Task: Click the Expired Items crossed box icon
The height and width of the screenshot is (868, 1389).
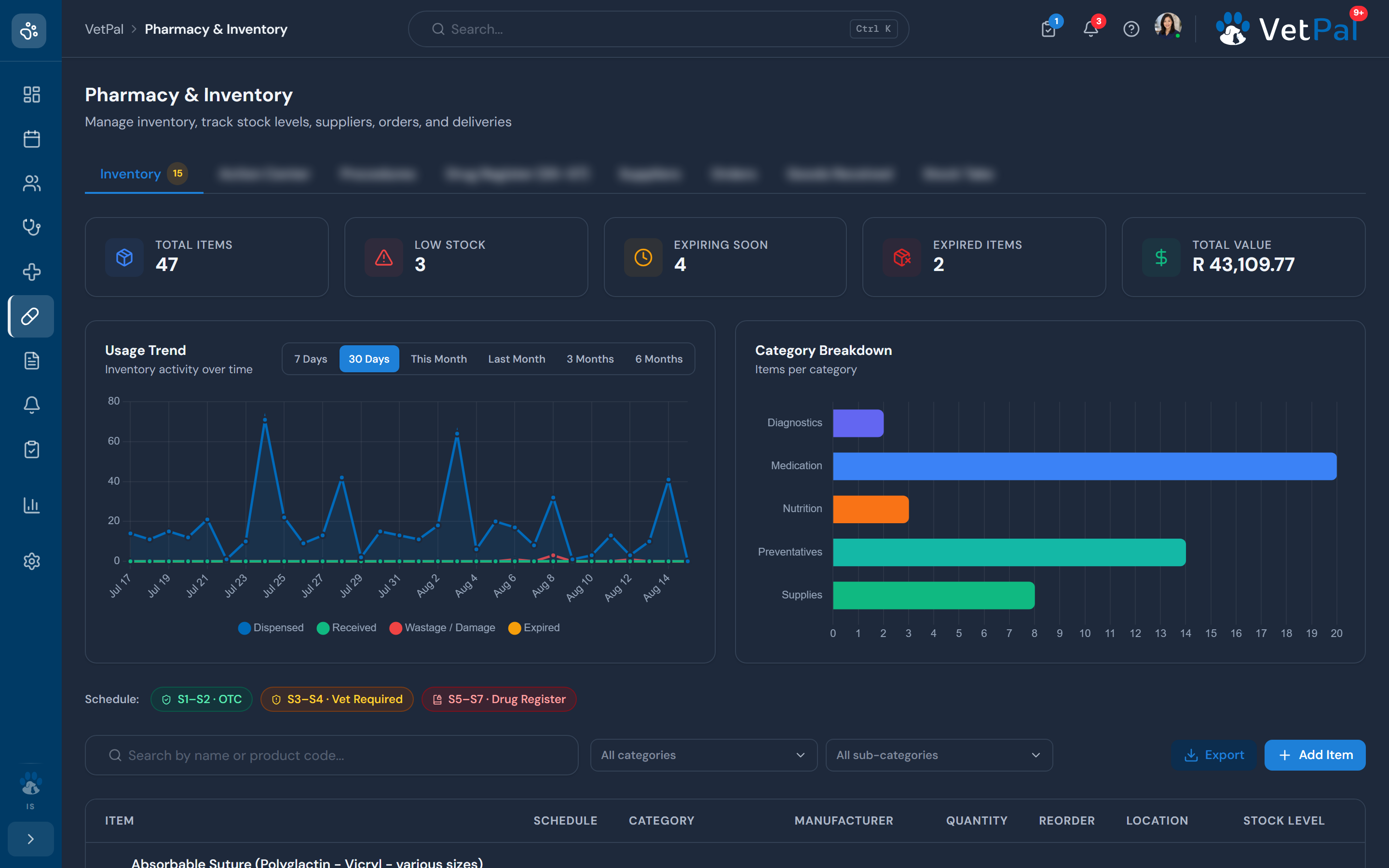Action: click(x=902, y=257)
